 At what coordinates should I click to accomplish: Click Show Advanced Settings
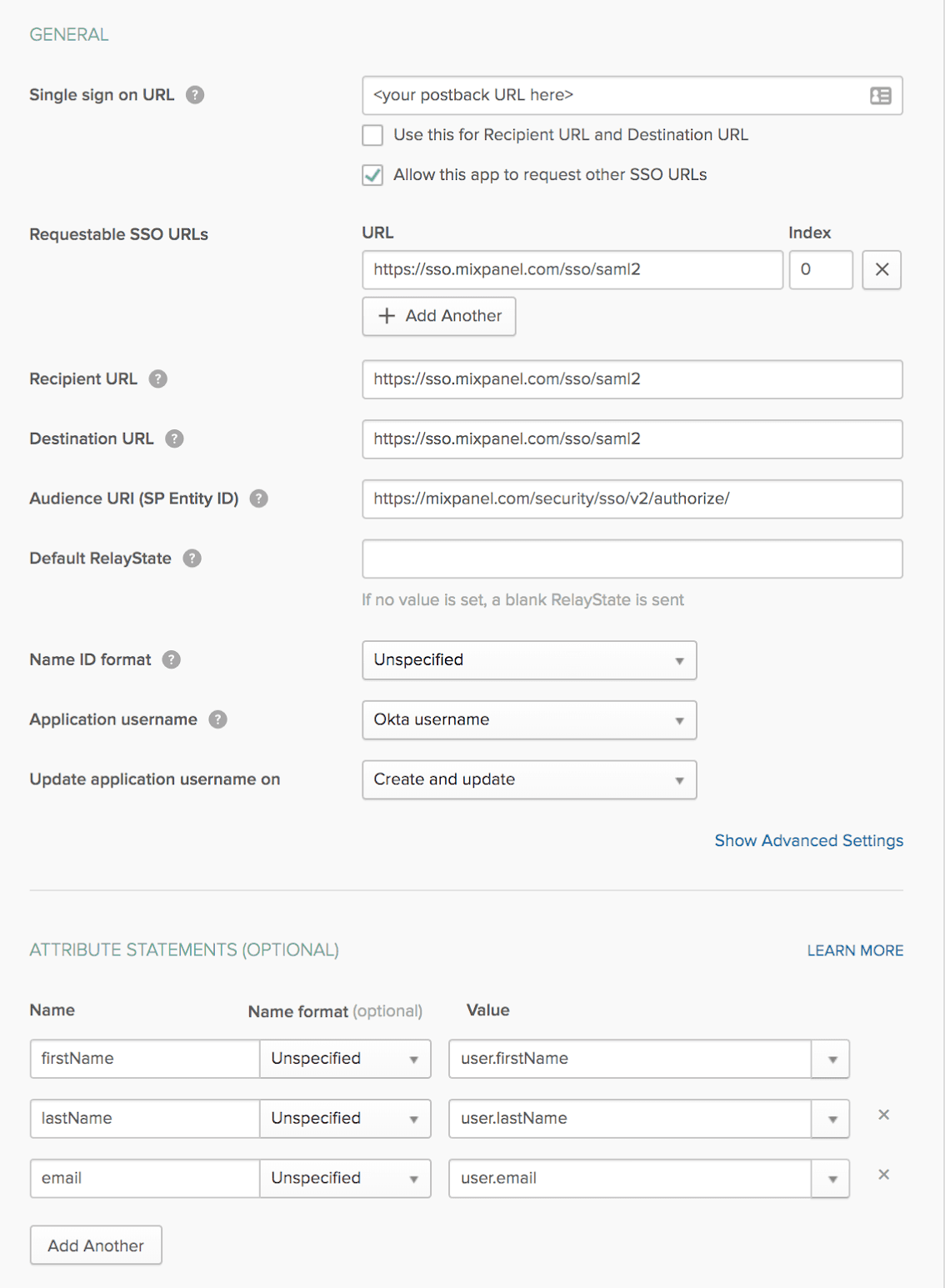[807, 840]
